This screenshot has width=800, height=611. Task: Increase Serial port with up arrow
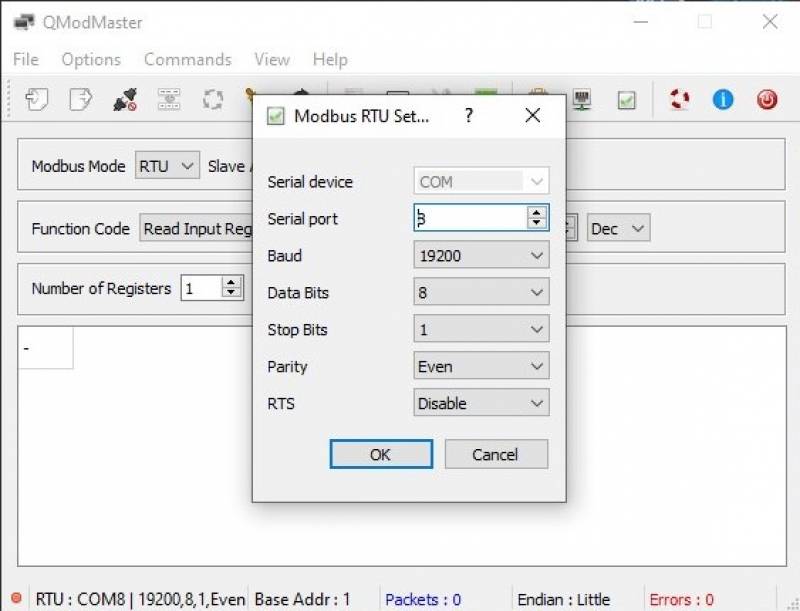pyautogui.click(x=536, y=213)
